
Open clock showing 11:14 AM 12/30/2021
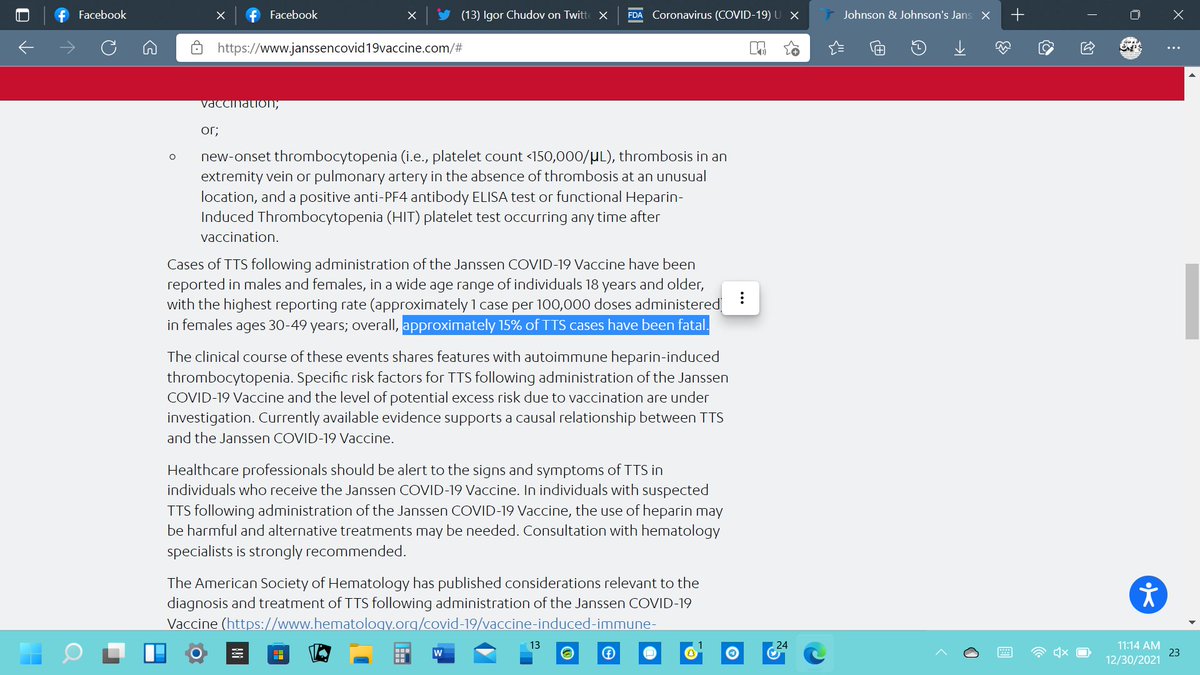tap(1133, 653)
